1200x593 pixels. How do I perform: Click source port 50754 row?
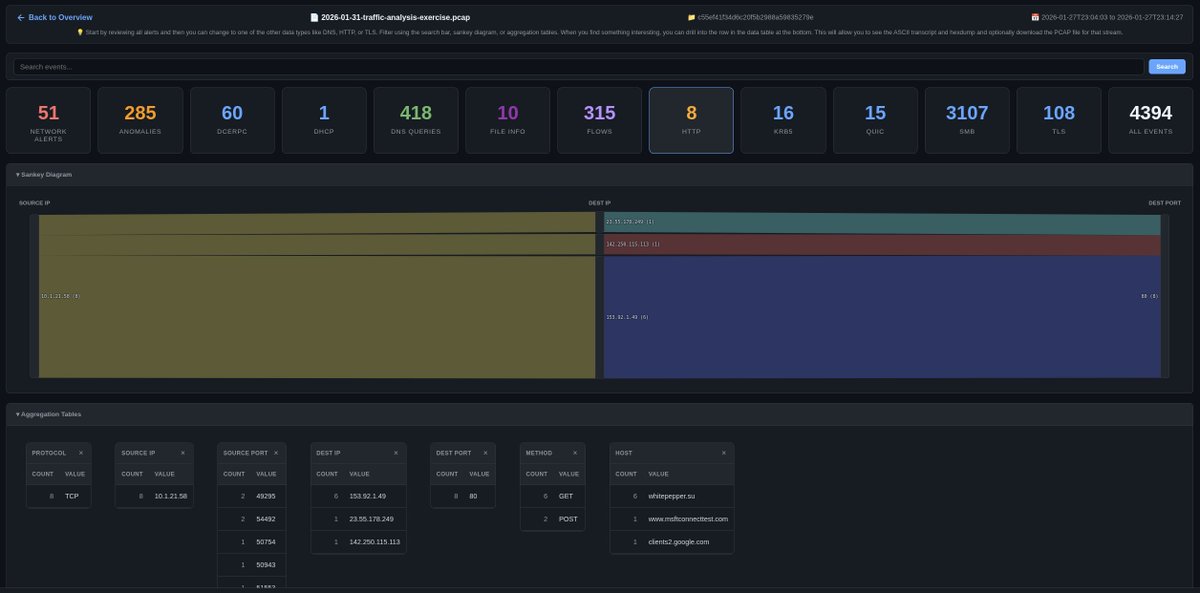pos(251,542)
